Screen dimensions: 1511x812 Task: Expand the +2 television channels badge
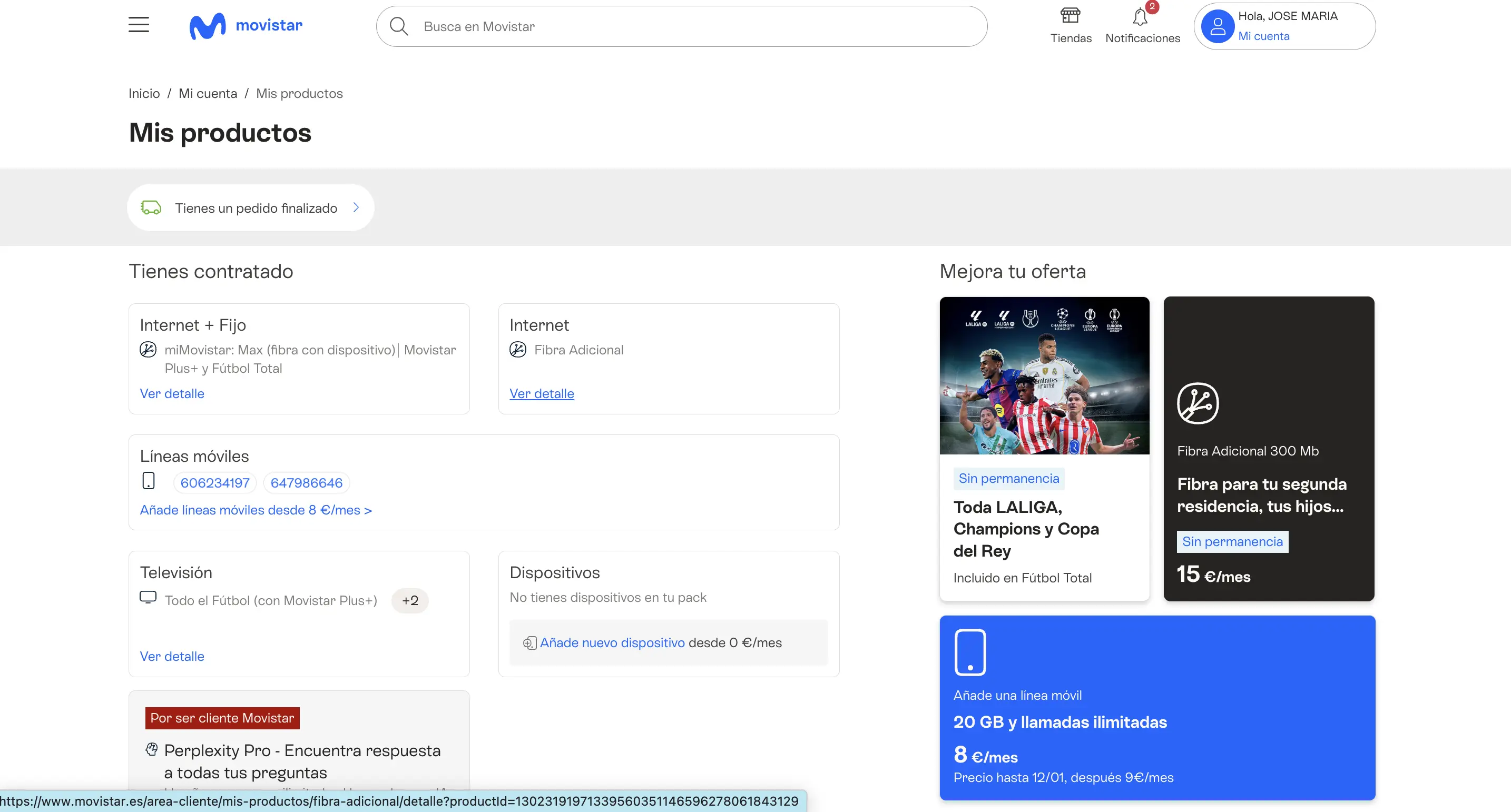pos(409,600)
